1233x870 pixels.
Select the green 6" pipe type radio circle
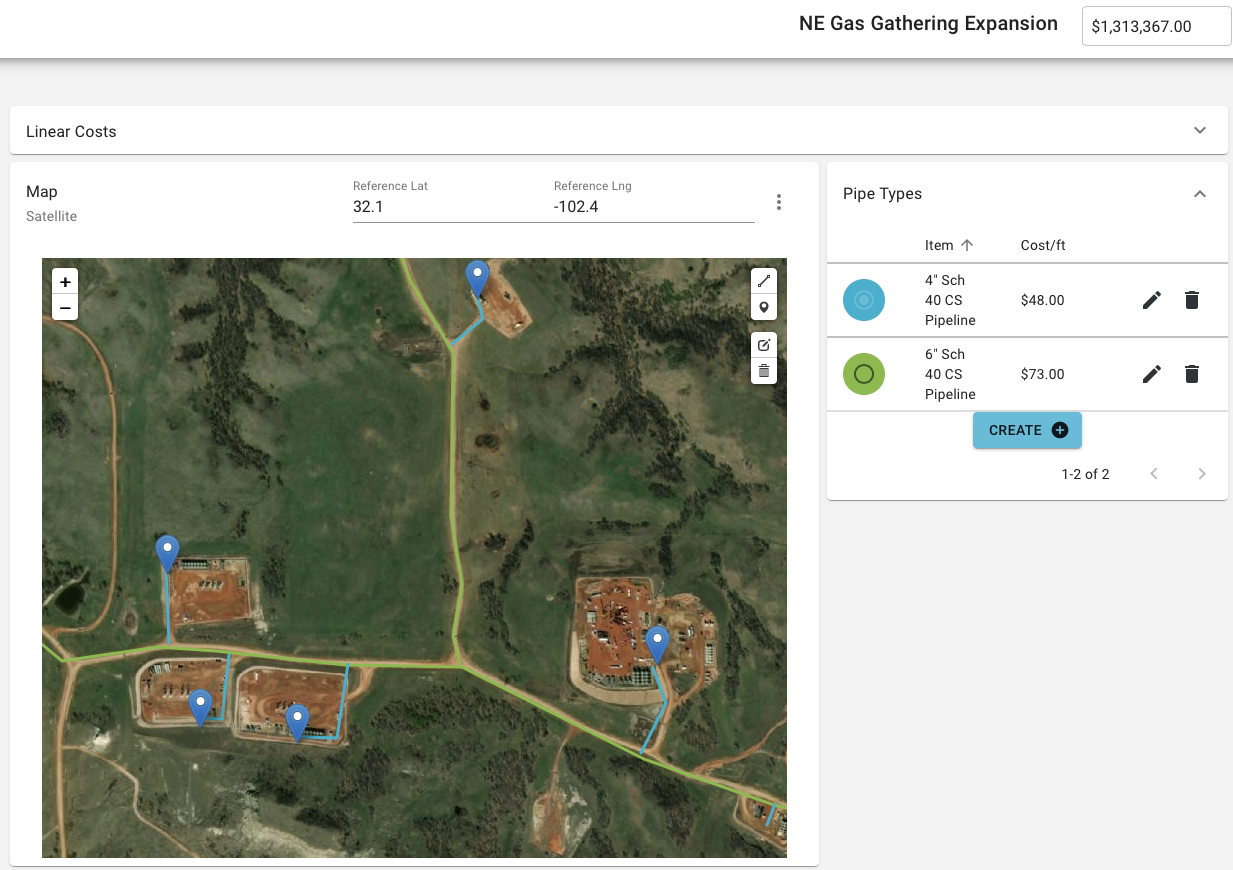(864, 374)
